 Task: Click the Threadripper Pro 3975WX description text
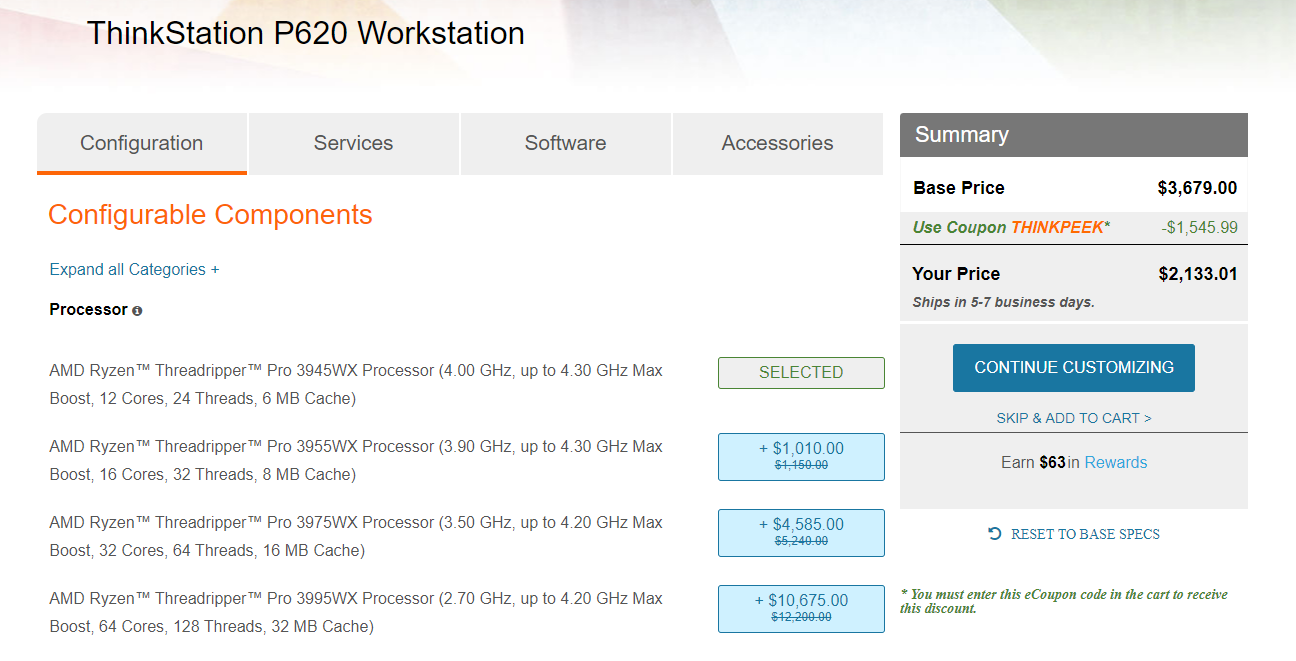coord(356,537)
